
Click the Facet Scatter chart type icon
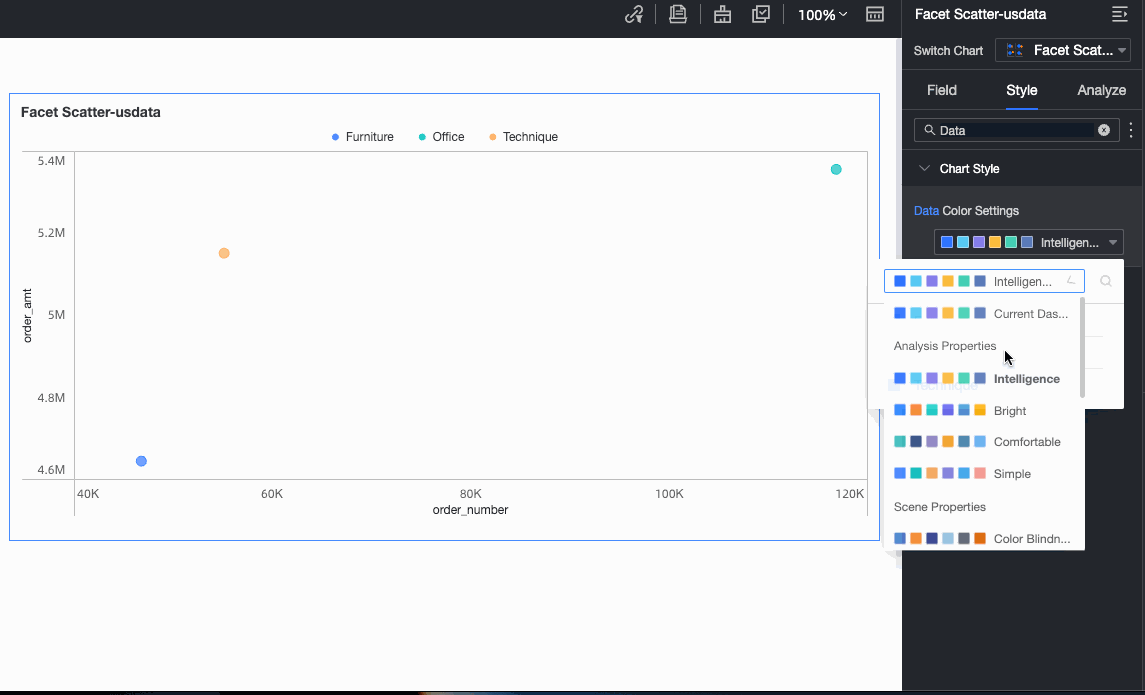[1014, 50]
